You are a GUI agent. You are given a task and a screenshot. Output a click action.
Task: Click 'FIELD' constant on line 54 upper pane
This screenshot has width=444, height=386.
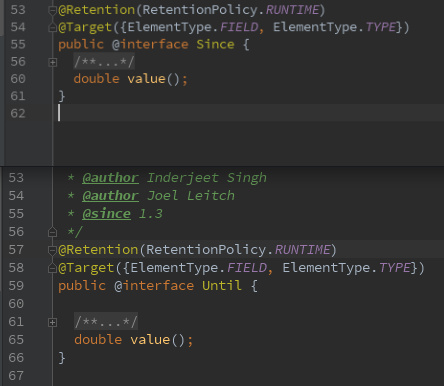point(239,27)
